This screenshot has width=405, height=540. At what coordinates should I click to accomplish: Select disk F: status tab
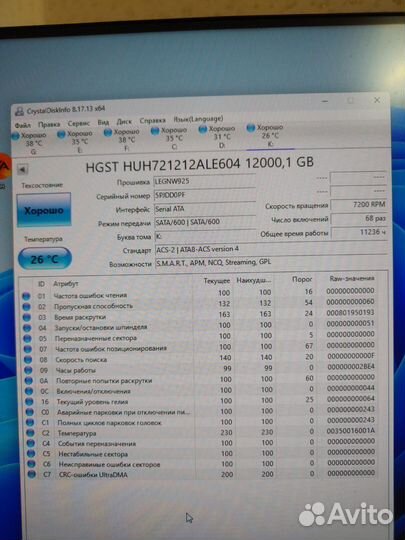122,139
